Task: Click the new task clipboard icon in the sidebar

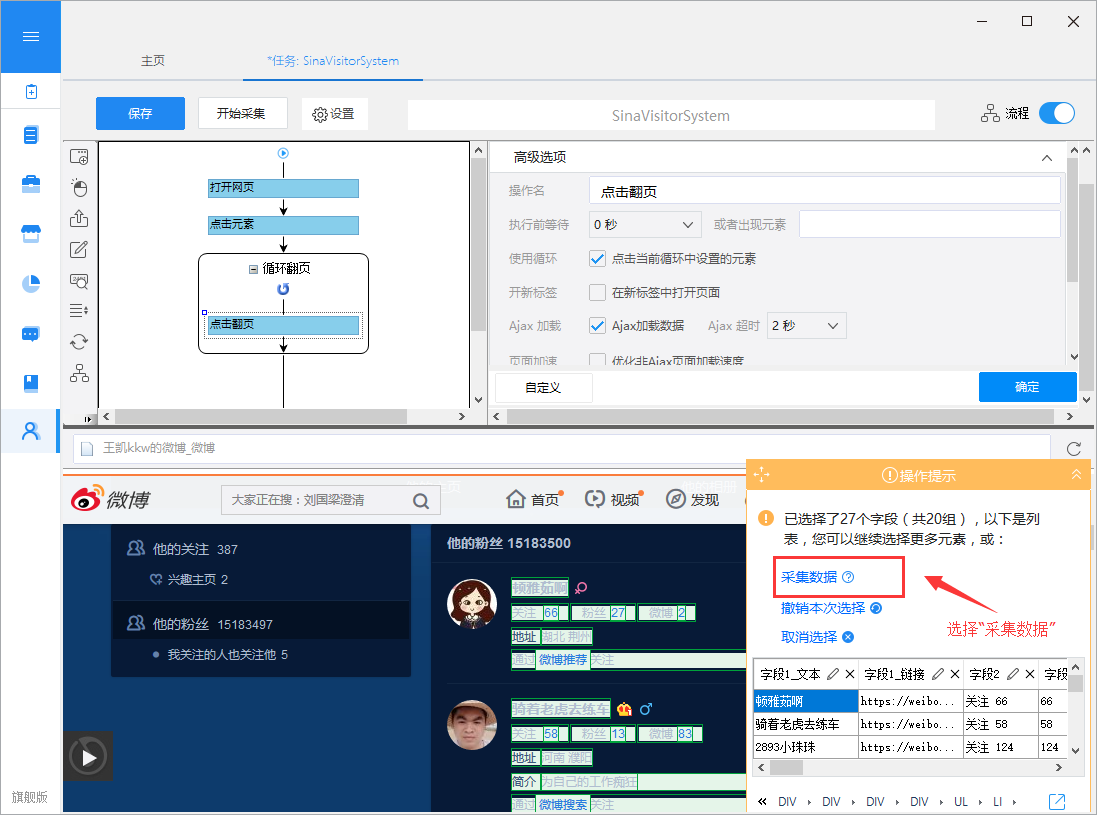Action: [31, 92]
